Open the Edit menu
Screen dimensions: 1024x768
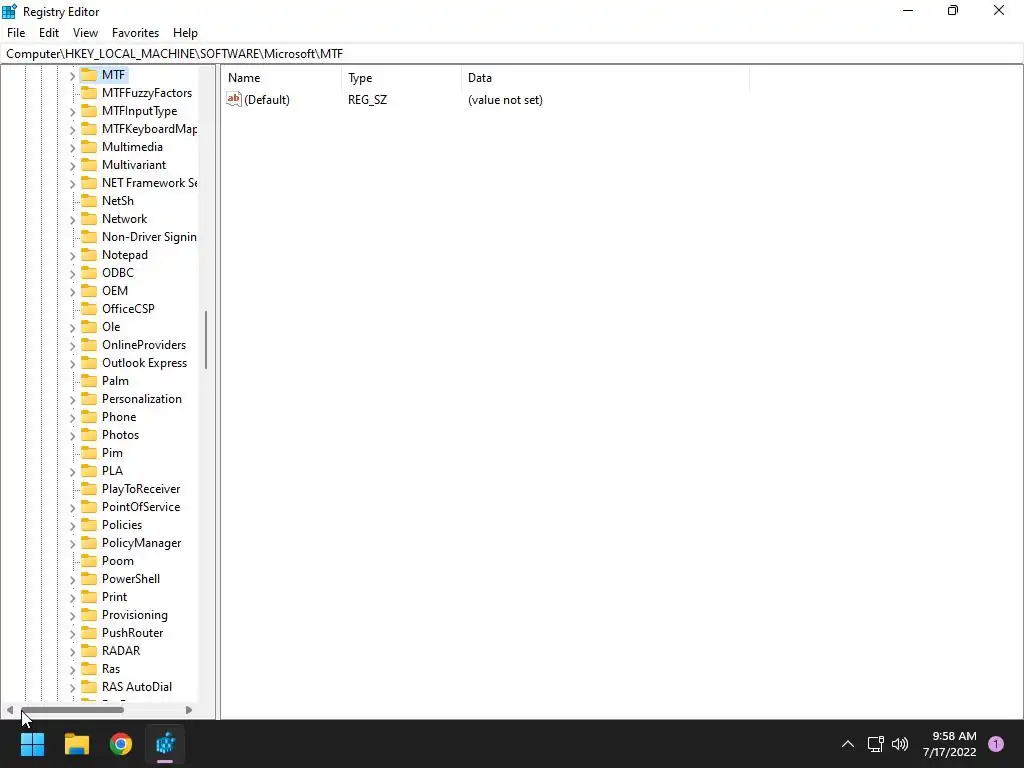[x=49, y=33]
